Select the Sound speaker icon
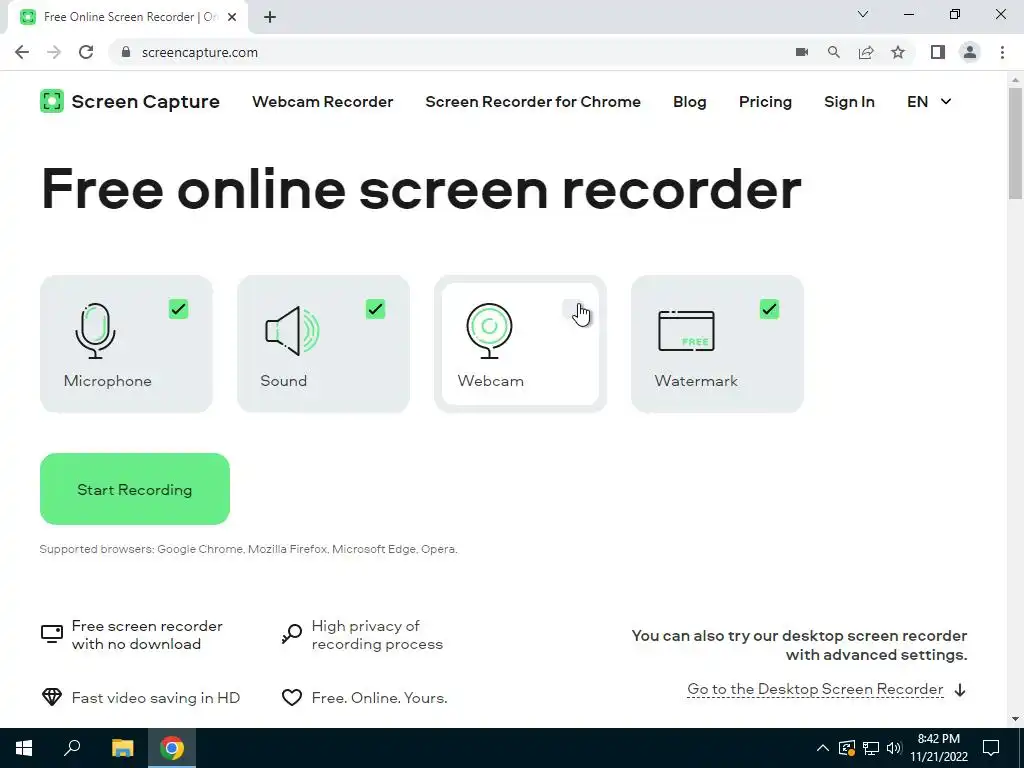 click(x=292, y=330)
